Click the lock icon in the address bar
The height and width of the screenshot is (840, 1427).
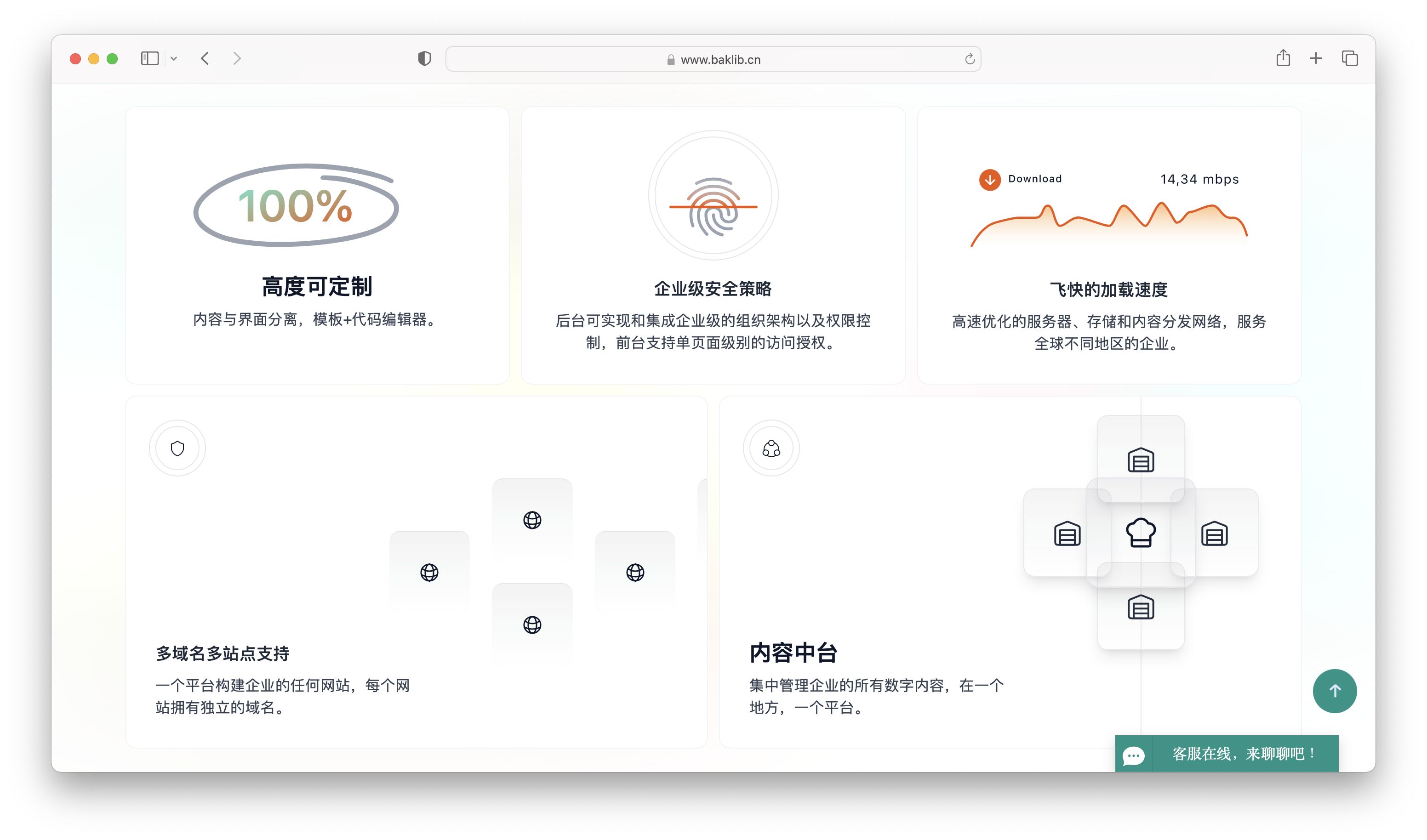670,59
